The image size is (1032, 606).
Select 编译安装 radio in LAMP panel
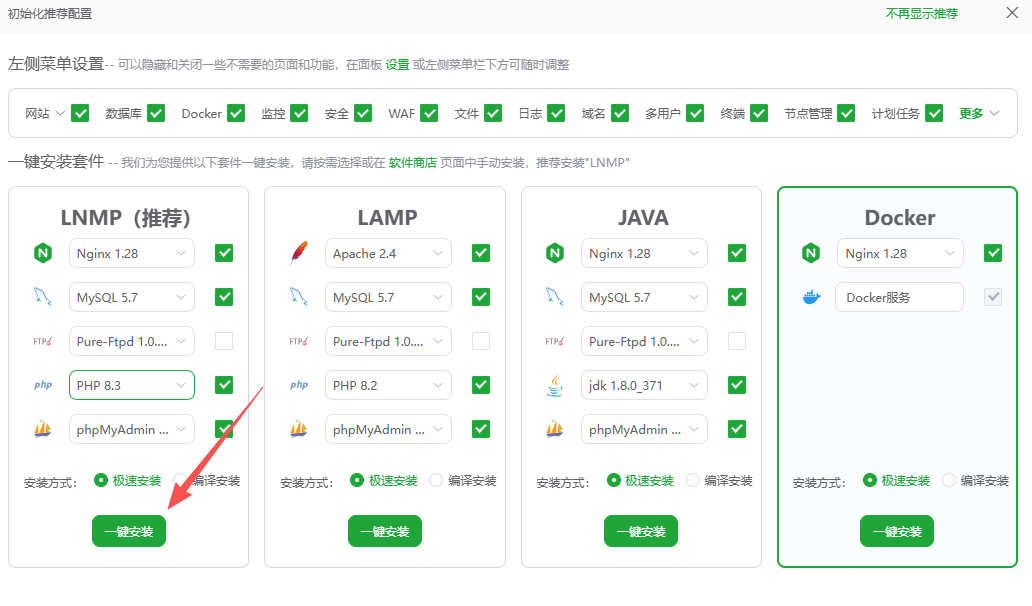pyautogui.click(x=436, y=480)
